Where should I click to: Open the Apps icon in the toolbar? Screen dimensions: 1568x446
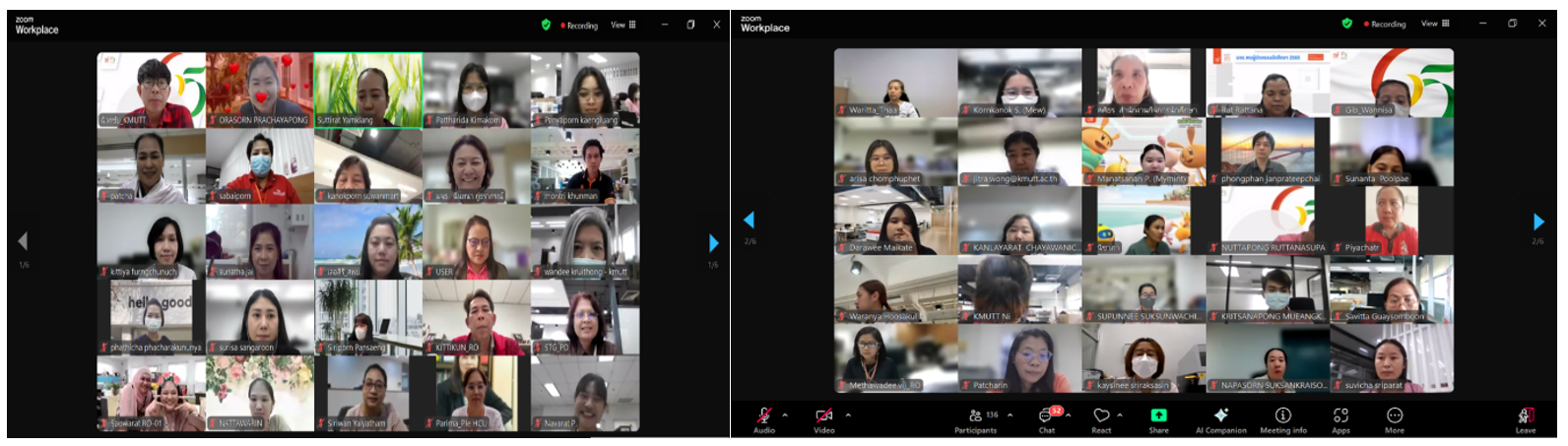tap(1340, 415)
